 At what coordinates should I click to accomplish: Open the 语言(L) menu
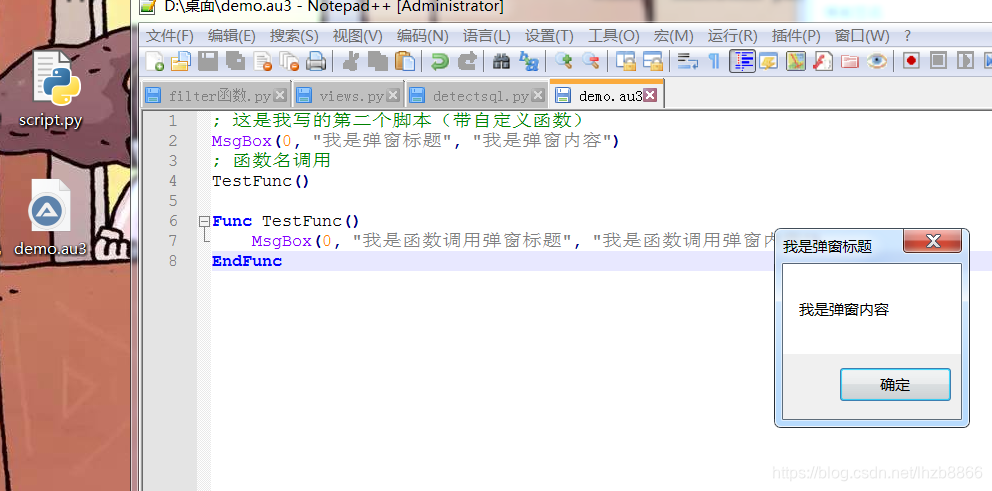487,35
